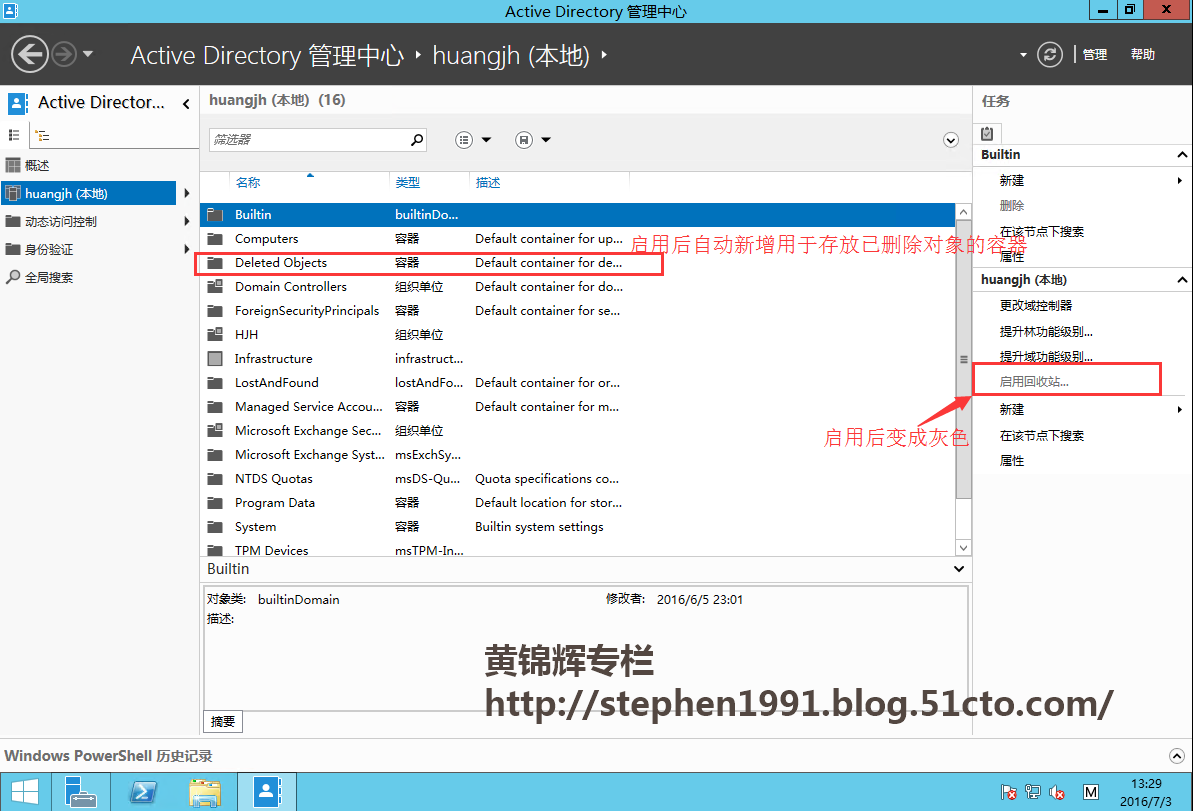Viewport: 1193px width, 811px height.
Task: Click list scrollbar up arrow
Action: point(963,212)
